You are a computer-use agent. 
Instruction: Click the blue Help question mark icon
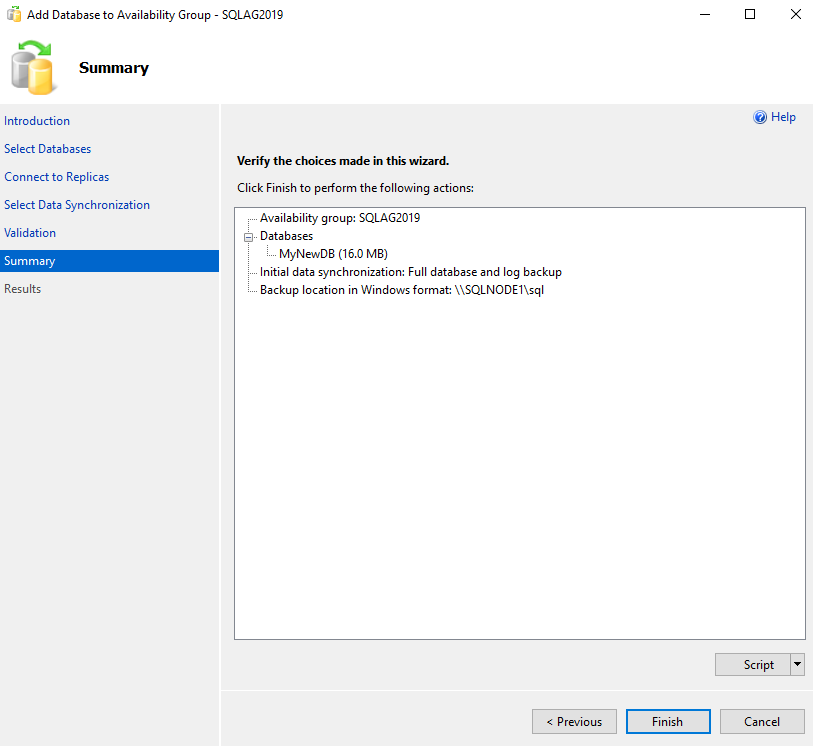tap(760, 117)
